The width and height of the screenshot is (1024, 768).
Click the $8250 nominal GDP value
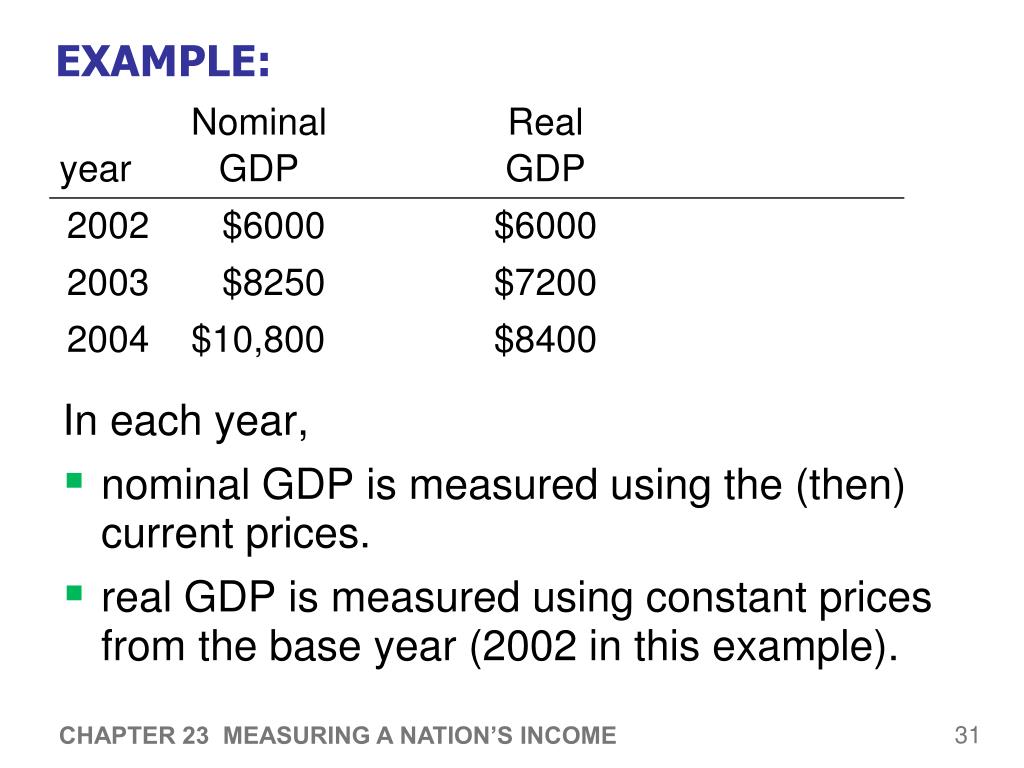point(273,284)
